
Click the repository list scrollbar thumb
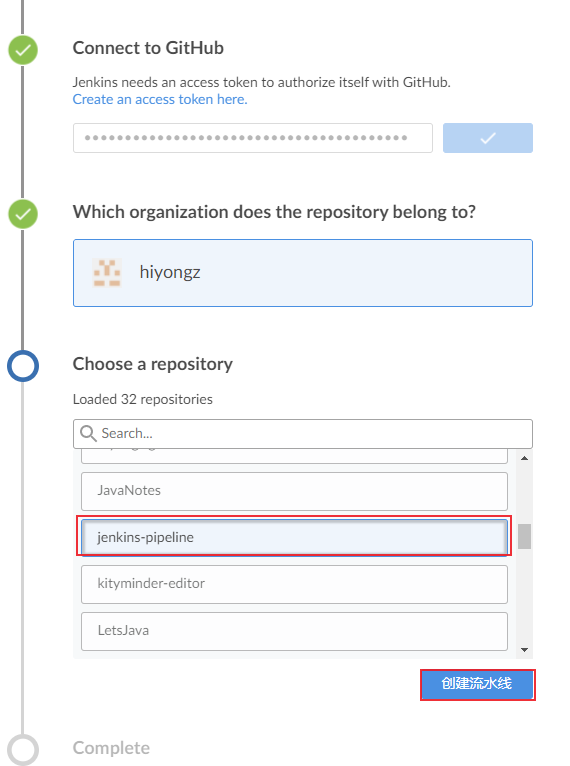coord(524,536)
